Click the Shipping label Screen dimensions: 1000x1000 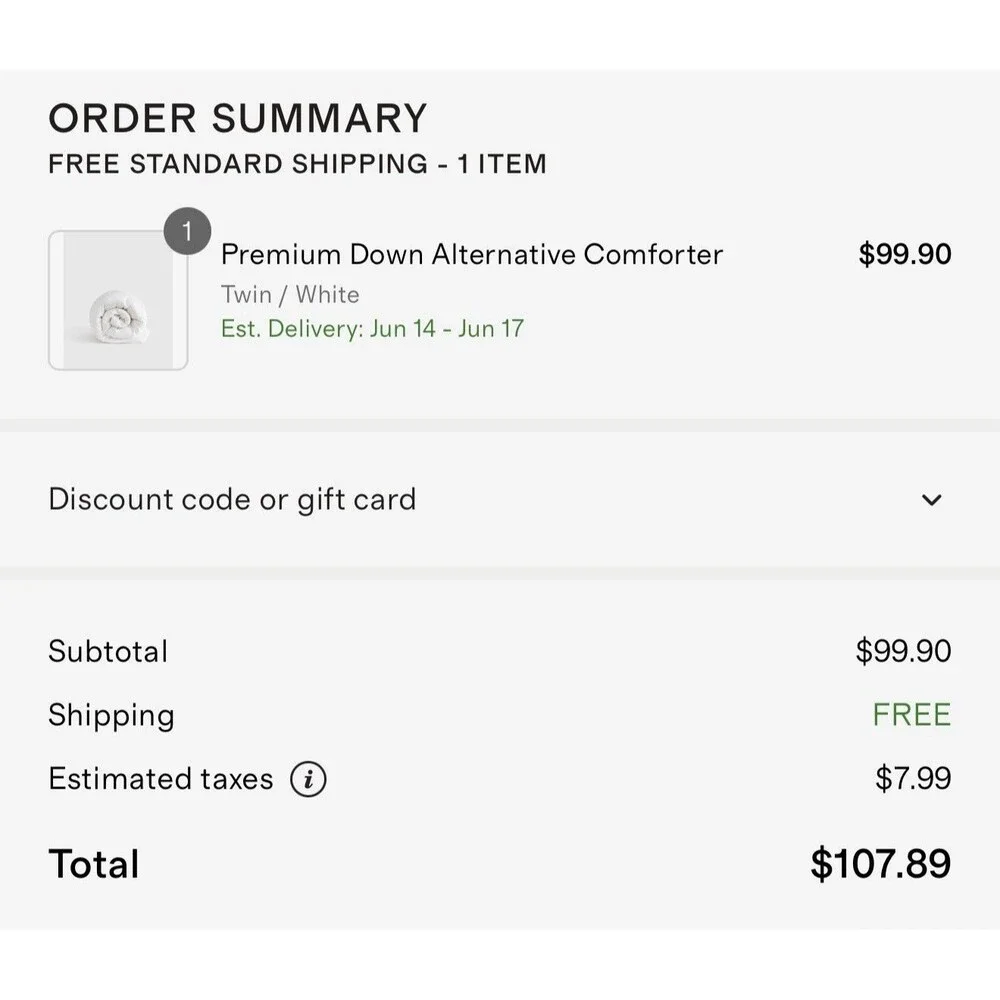[x=112, y=716]
